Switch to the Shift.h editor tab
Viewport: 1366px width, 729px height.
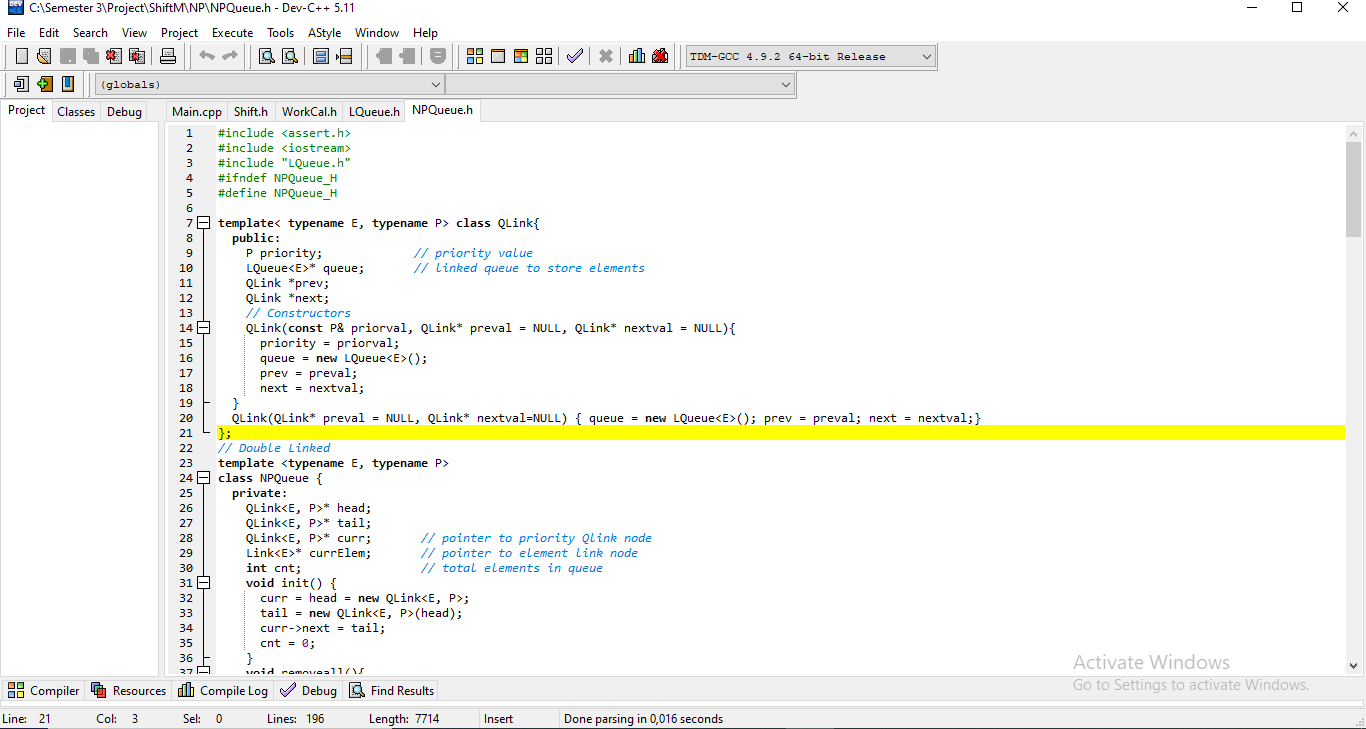click(251, 112)
